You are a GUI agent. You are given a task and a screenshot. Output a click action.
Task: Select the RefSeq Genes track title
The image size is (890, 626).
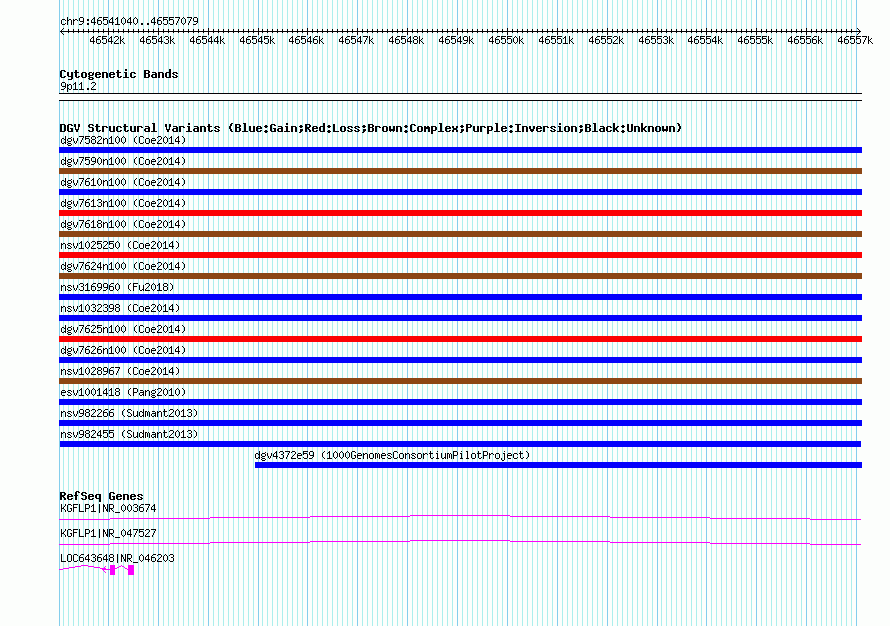[x=101, y=496]
